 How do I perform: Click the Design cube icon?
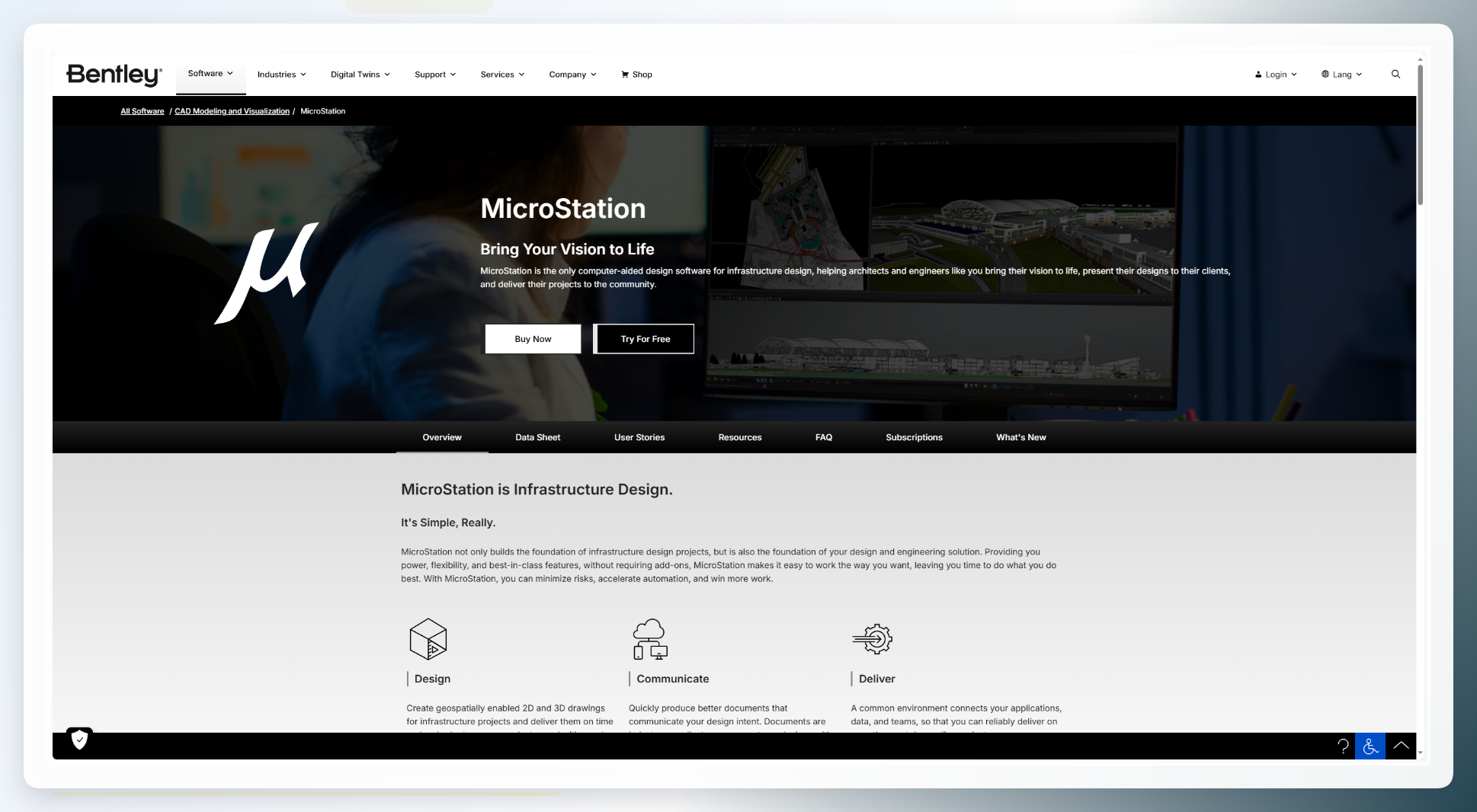coord(428,638)
